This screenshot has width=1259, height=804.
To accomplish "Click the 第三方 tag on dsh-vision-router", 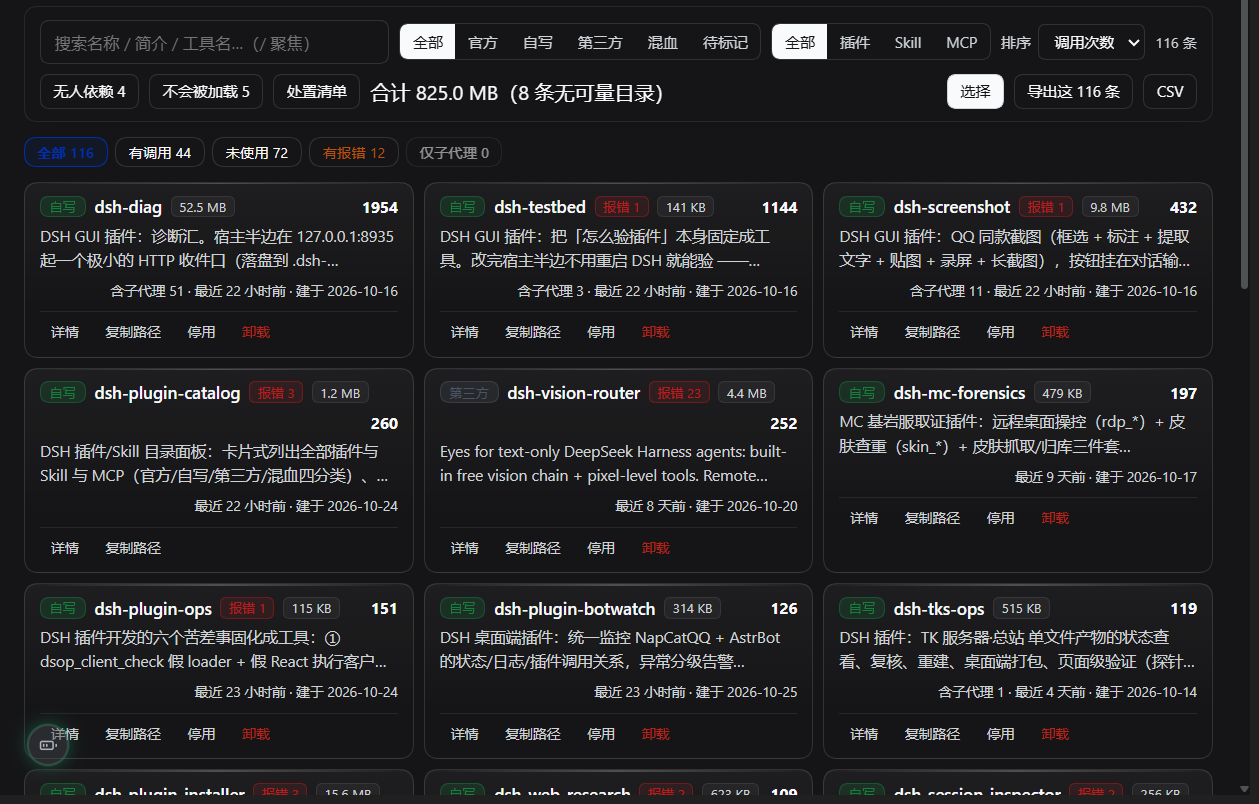I will pyautogui.click(x=469, y=393).
